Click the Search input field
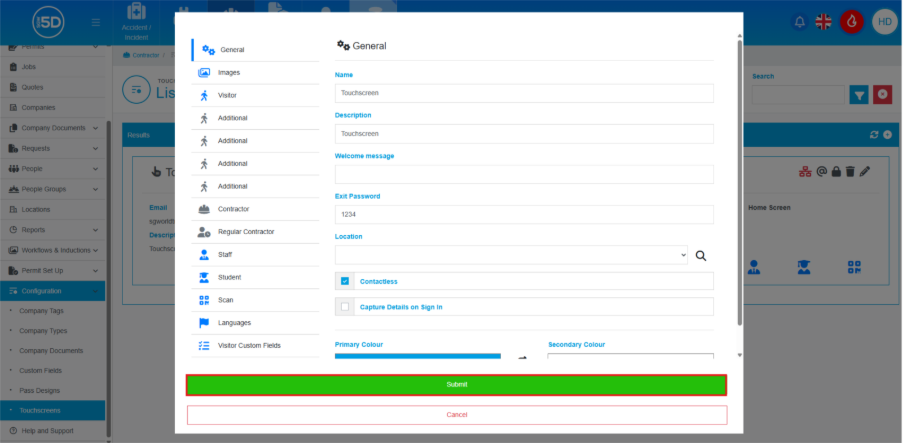Screen dimensions: 903x444 (x=798, y=95)
